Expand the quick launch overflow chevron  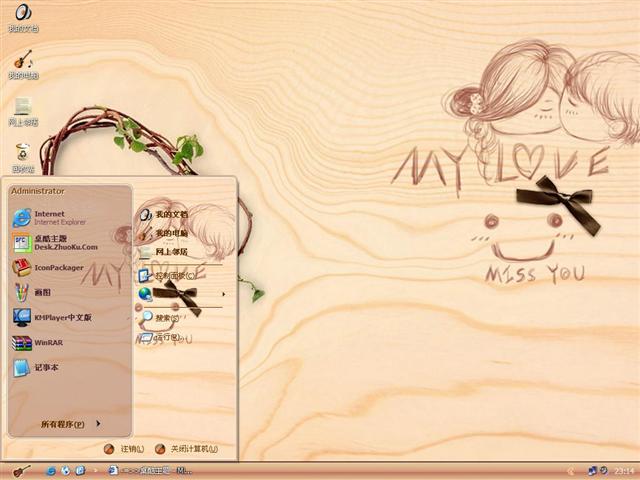click(x=96, y=471)
